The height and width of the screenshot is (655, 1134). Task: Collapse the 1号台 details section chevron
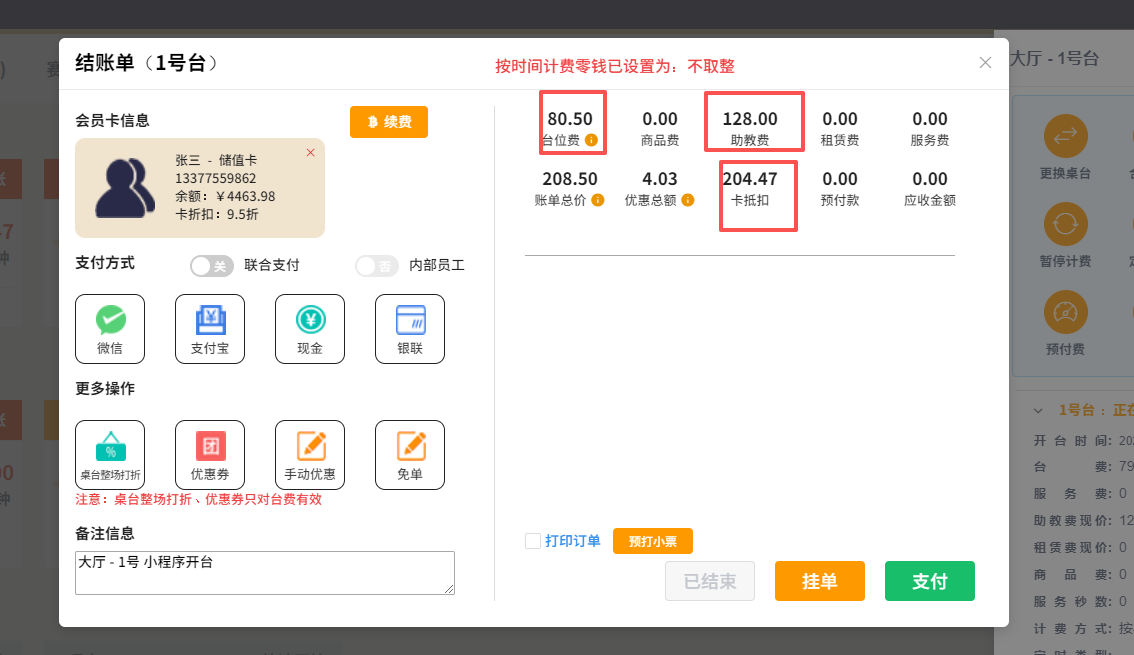pos(1038,410)
